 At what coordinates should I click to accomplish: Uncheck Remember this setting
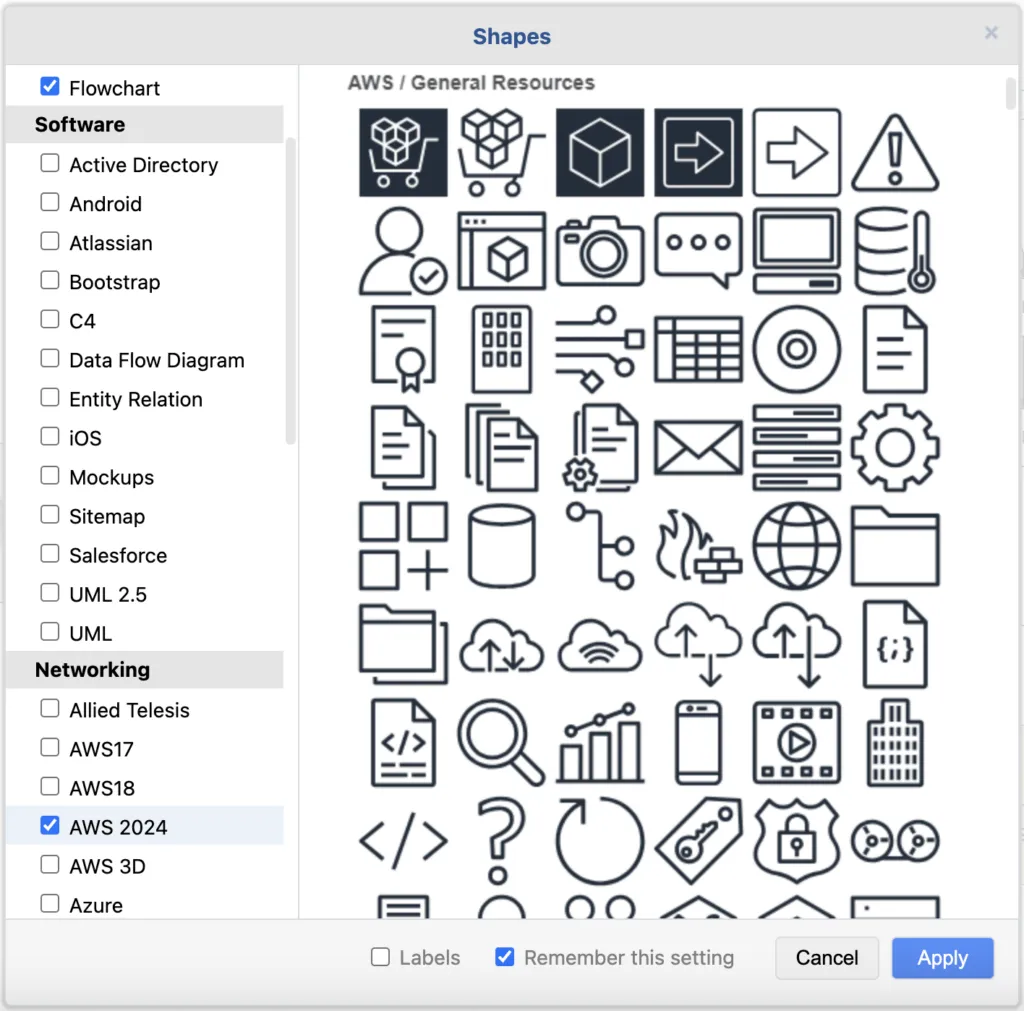(505, 957)
